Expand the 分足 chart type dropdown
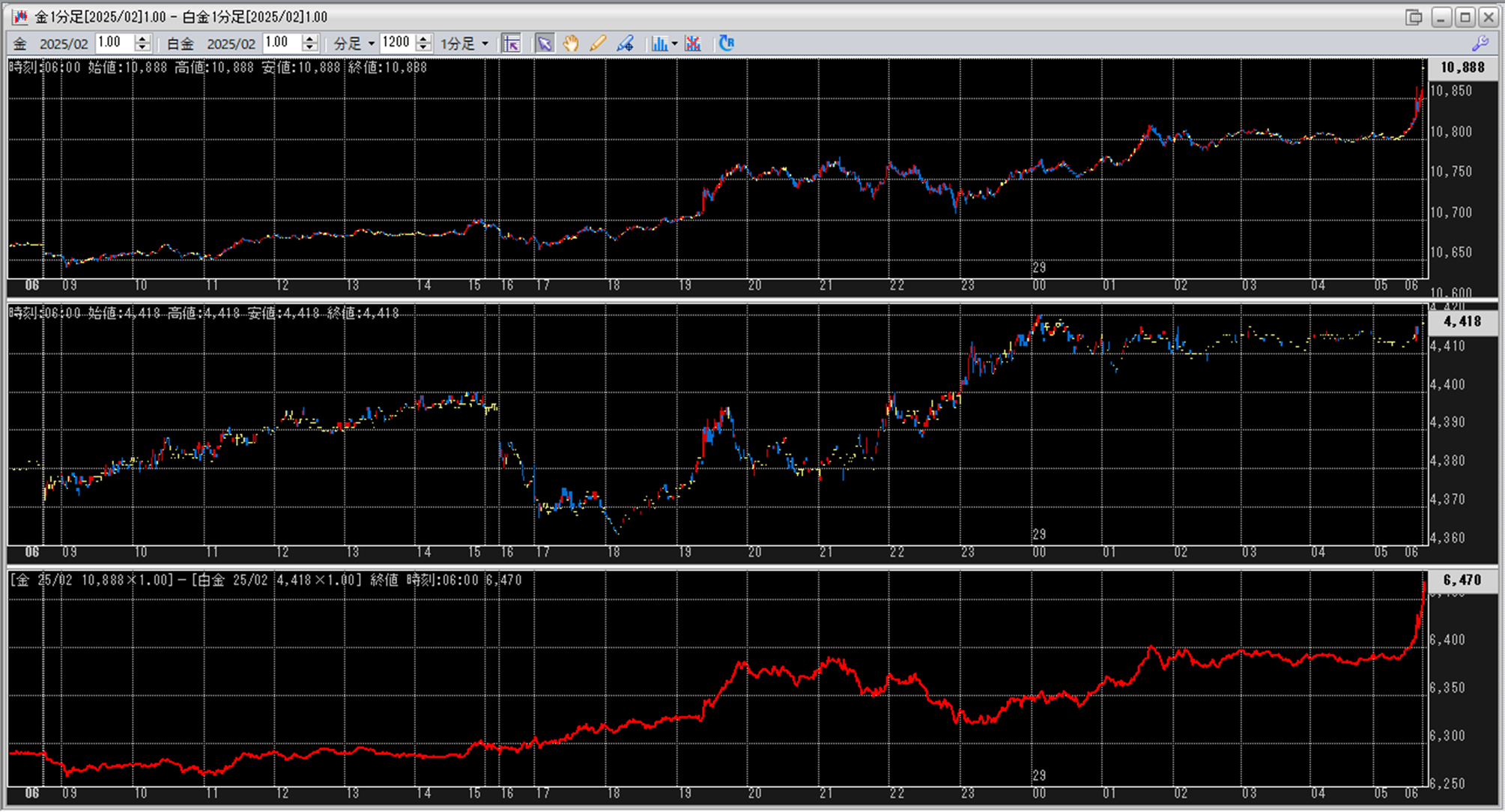 (x=371, y=43)
